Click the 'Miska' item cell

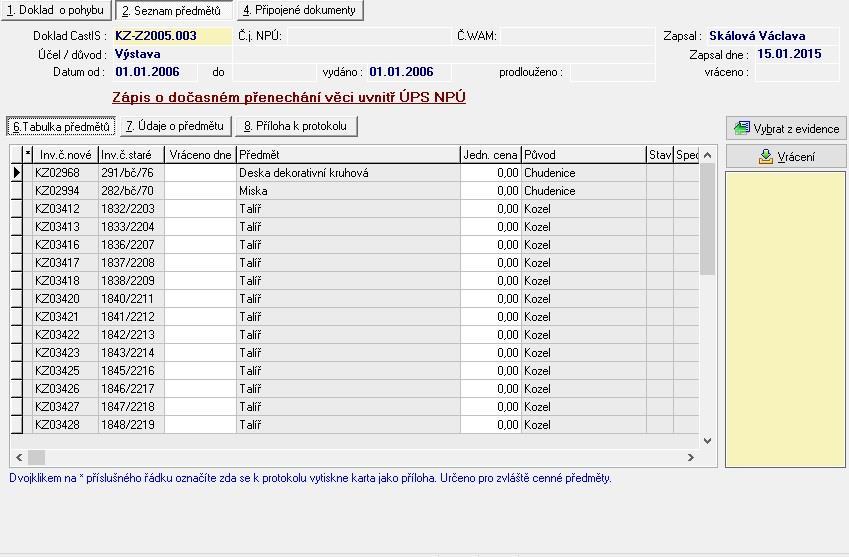tap(348, 191)
